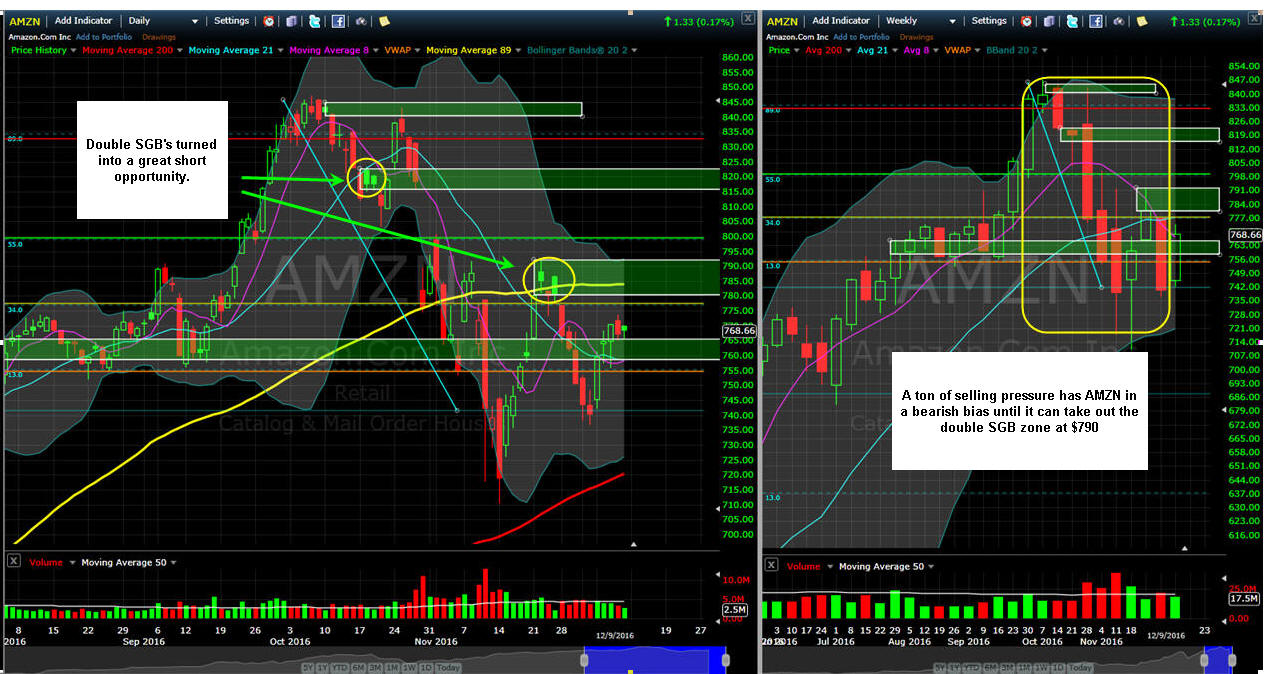This screenshot has height=674, width=1272.
Task: Open the Drawings link on the daily chart
Action: (x=158, y=37)
